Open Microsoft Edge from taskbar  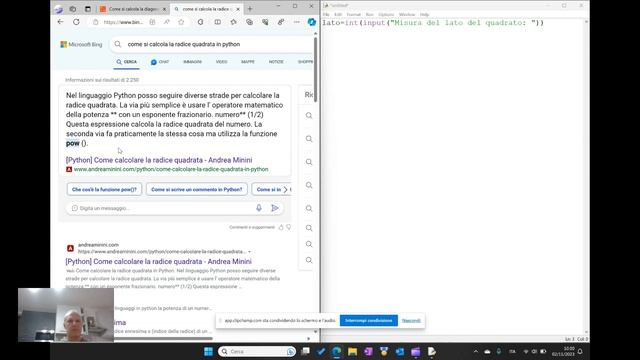(x=337, y=351)
